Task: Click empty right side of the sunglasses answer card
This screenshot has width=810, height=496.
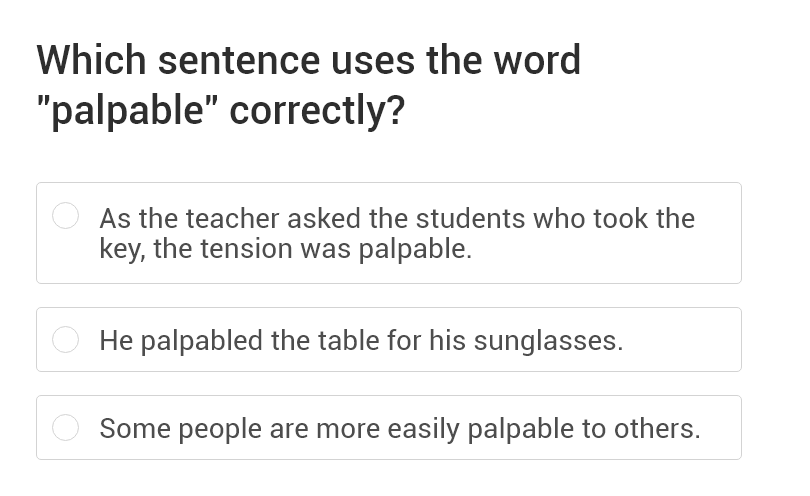Action: (x=690, y=340)
